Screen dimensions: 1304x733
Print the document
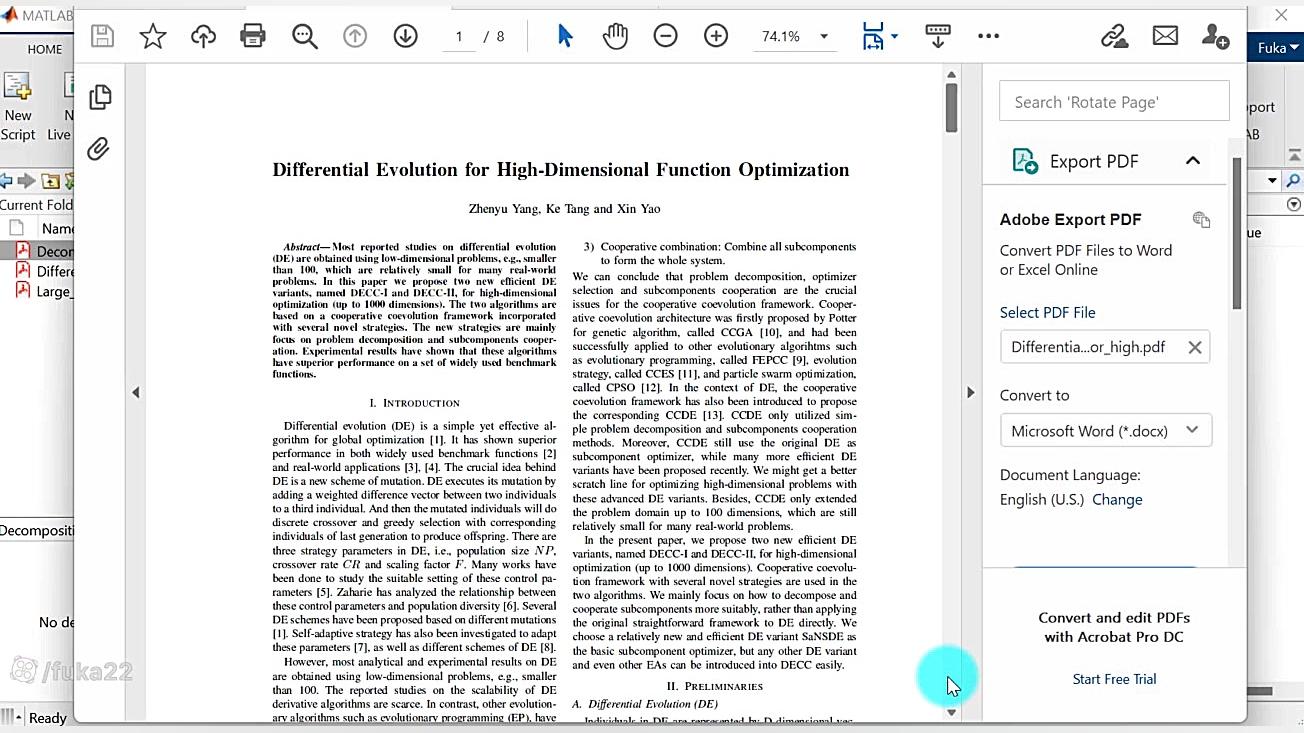pyautogui.click(x=253, y=37)
